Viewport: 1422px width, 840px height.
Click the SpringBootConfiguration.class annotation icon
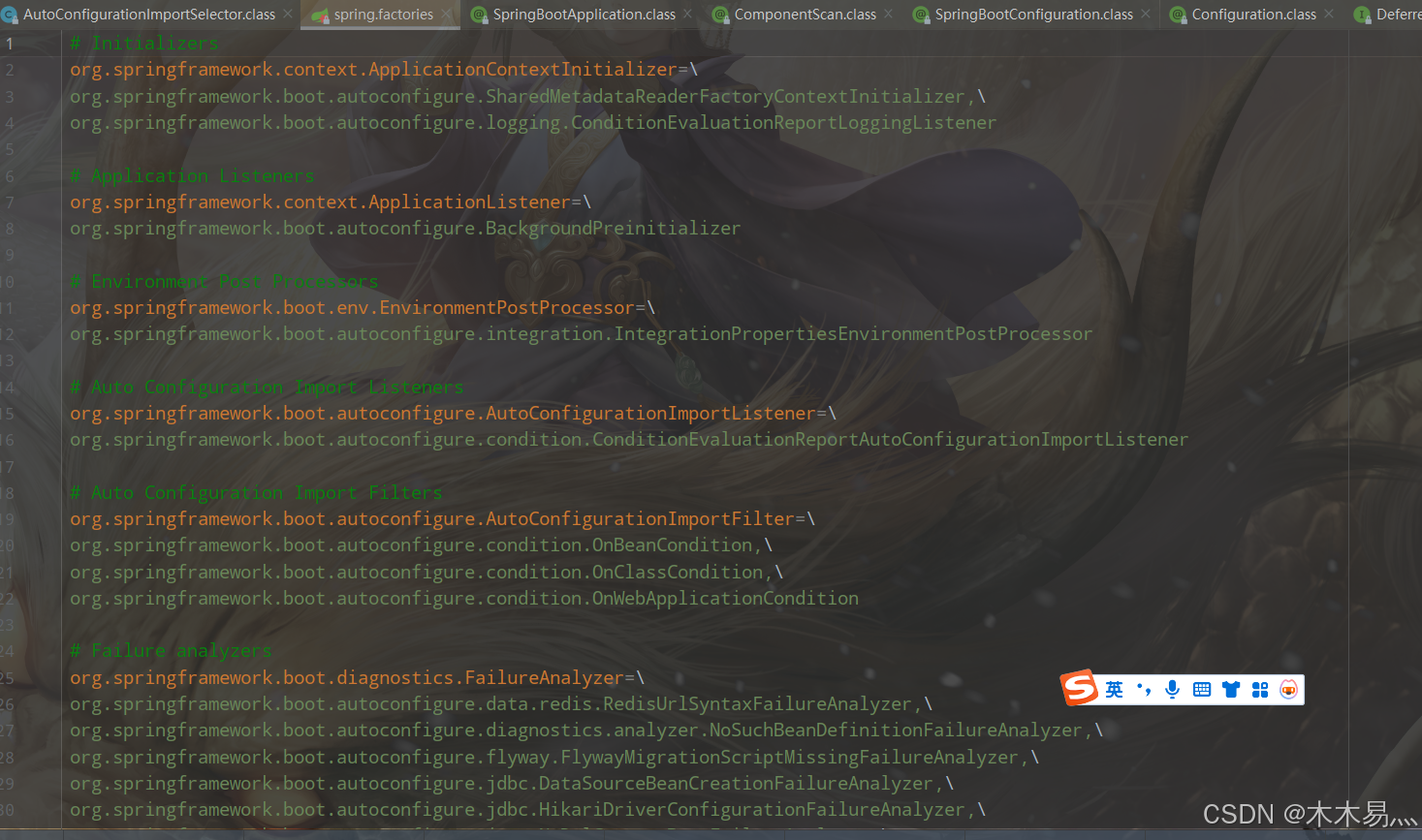click(x=921, y=15)
